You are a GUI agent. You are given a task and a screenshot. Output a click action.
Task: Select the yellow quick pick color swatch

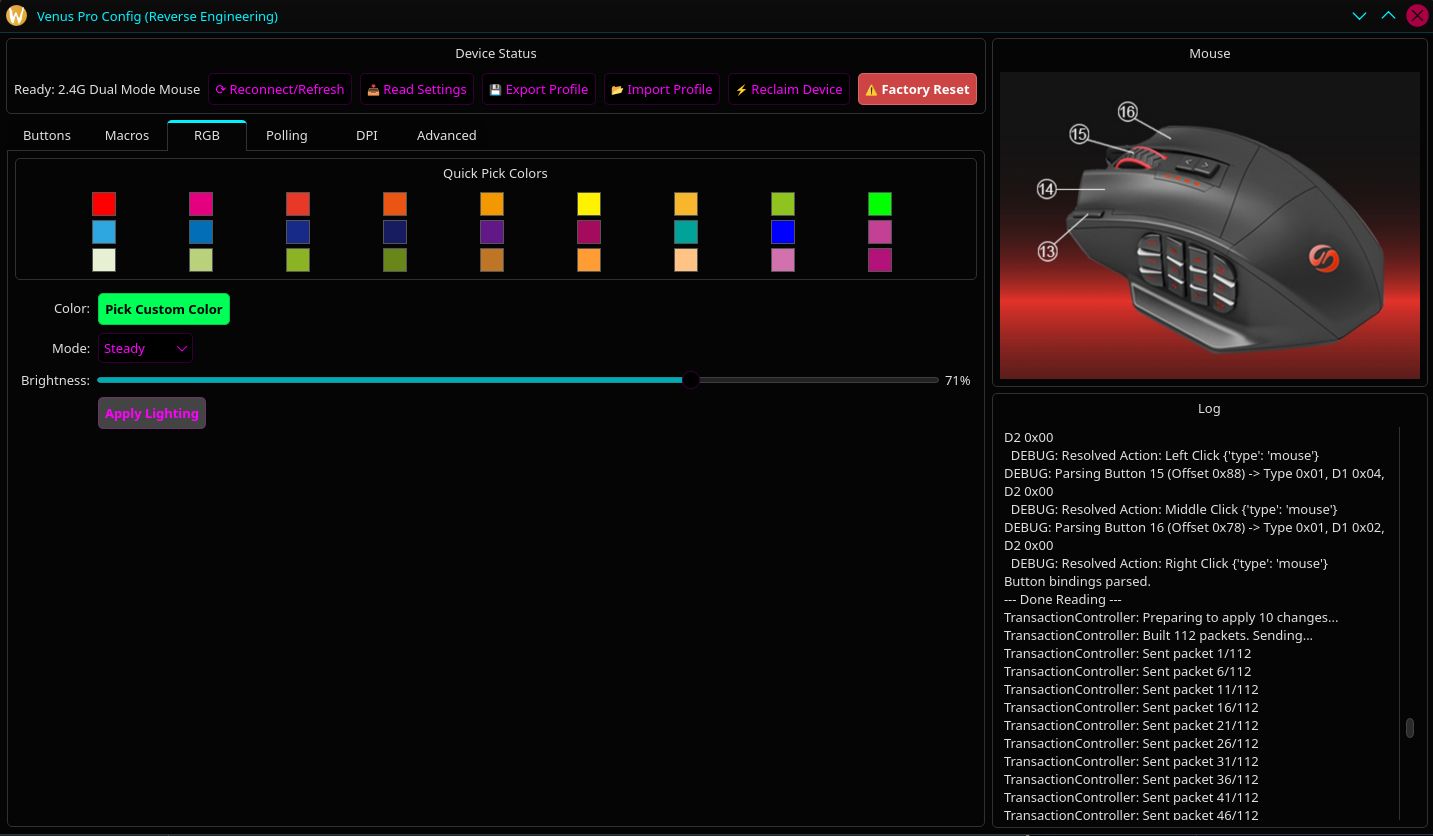(x=589, y=204)
